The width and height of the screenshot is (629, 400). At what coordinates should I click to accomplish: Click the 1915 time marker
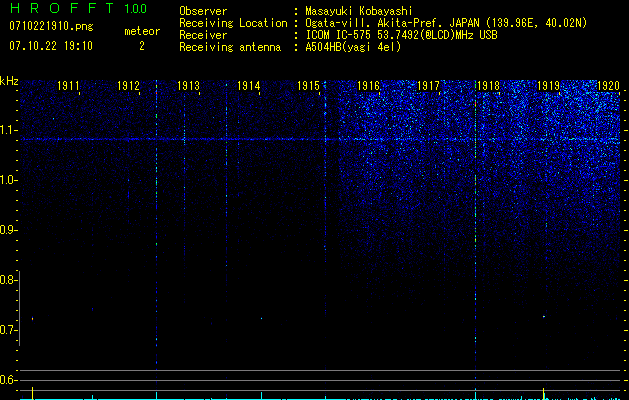coord(308,86)
